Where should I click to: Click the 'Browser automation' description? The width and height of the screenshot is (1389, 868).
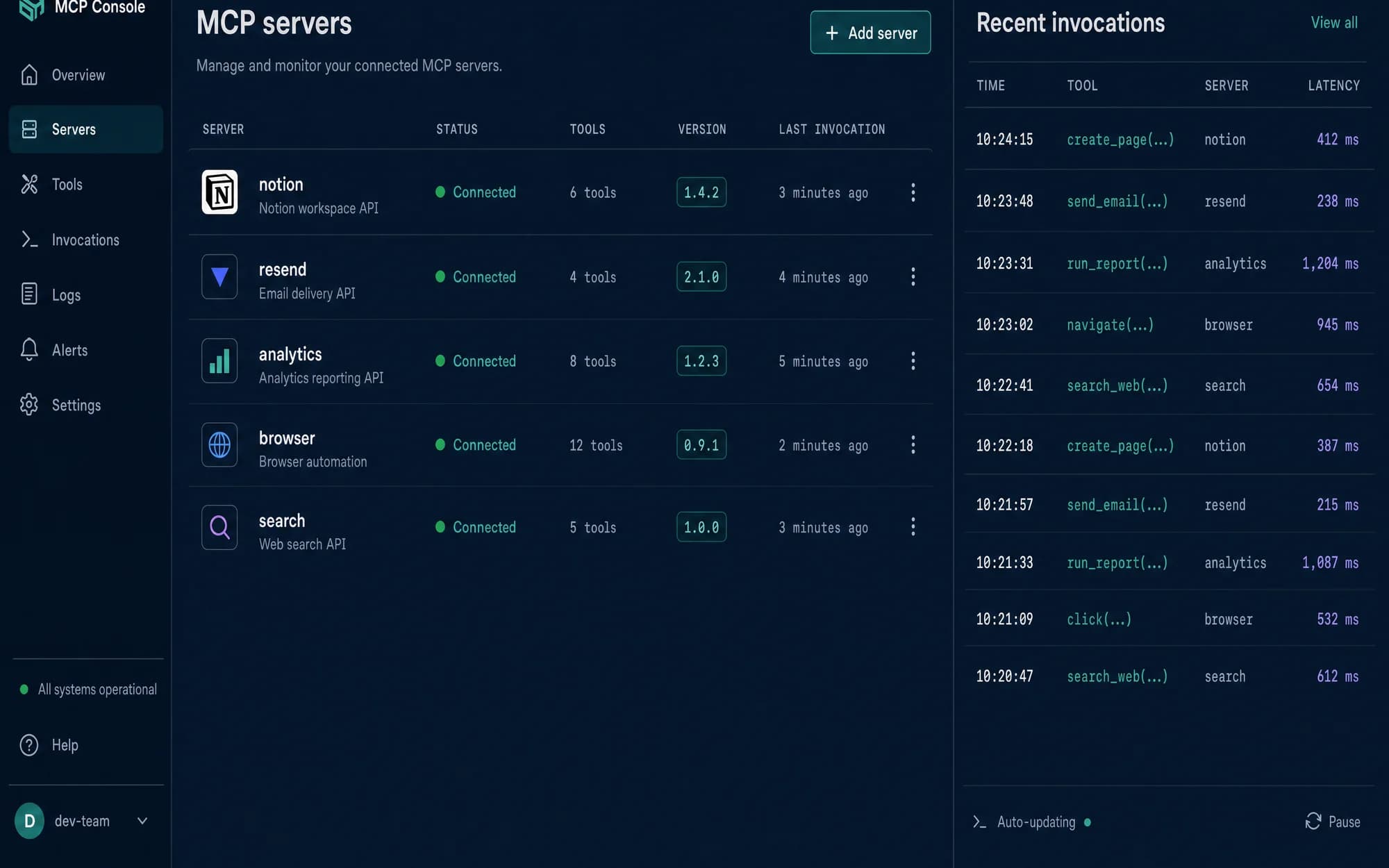coord(313,462)
